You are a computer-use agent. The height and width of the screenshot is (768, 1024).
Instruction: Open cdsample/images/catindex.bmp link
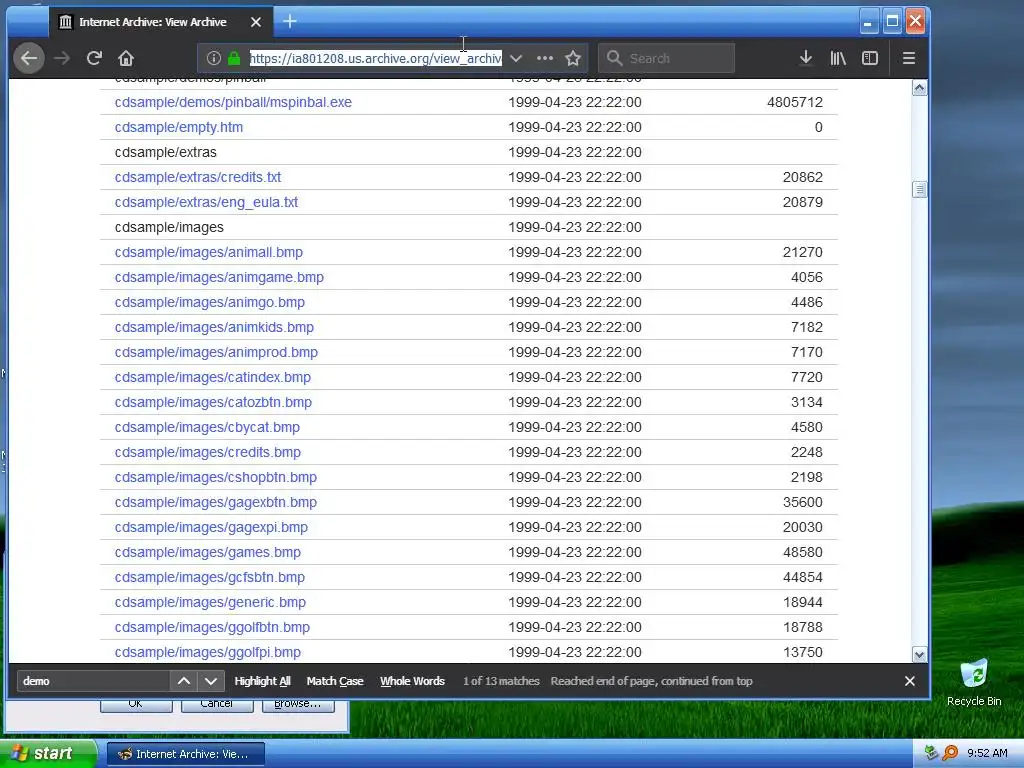(x=213, y=377)
